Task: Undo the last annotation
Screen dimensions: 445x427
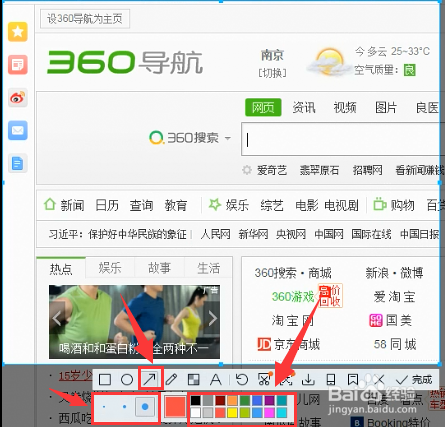Action: [242, 379]
